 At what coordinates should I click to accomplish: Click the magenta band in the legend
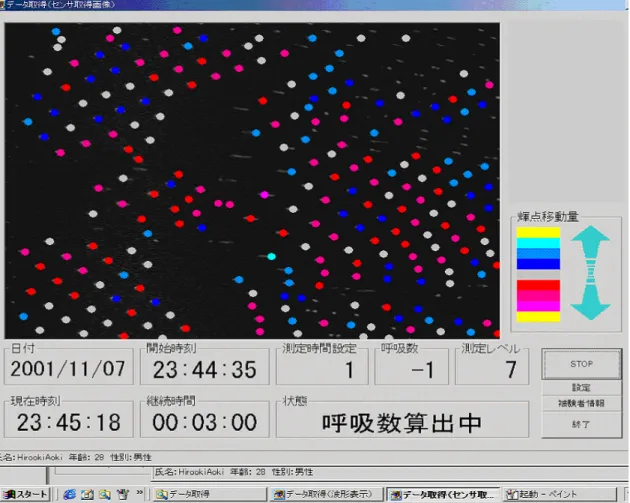(x=538, y=306)
